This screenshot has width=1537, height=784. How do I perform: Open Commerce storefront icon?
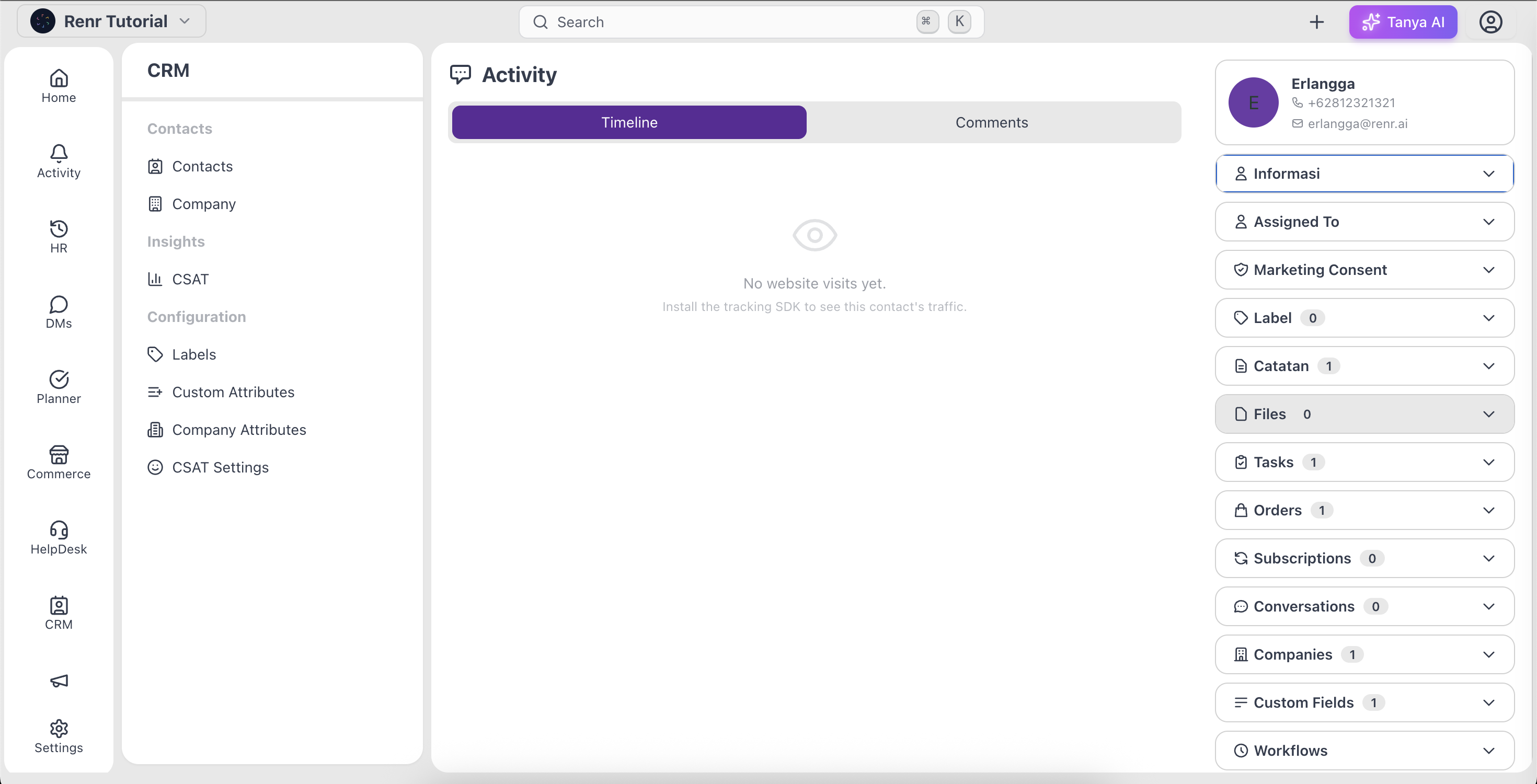(59, 455)
